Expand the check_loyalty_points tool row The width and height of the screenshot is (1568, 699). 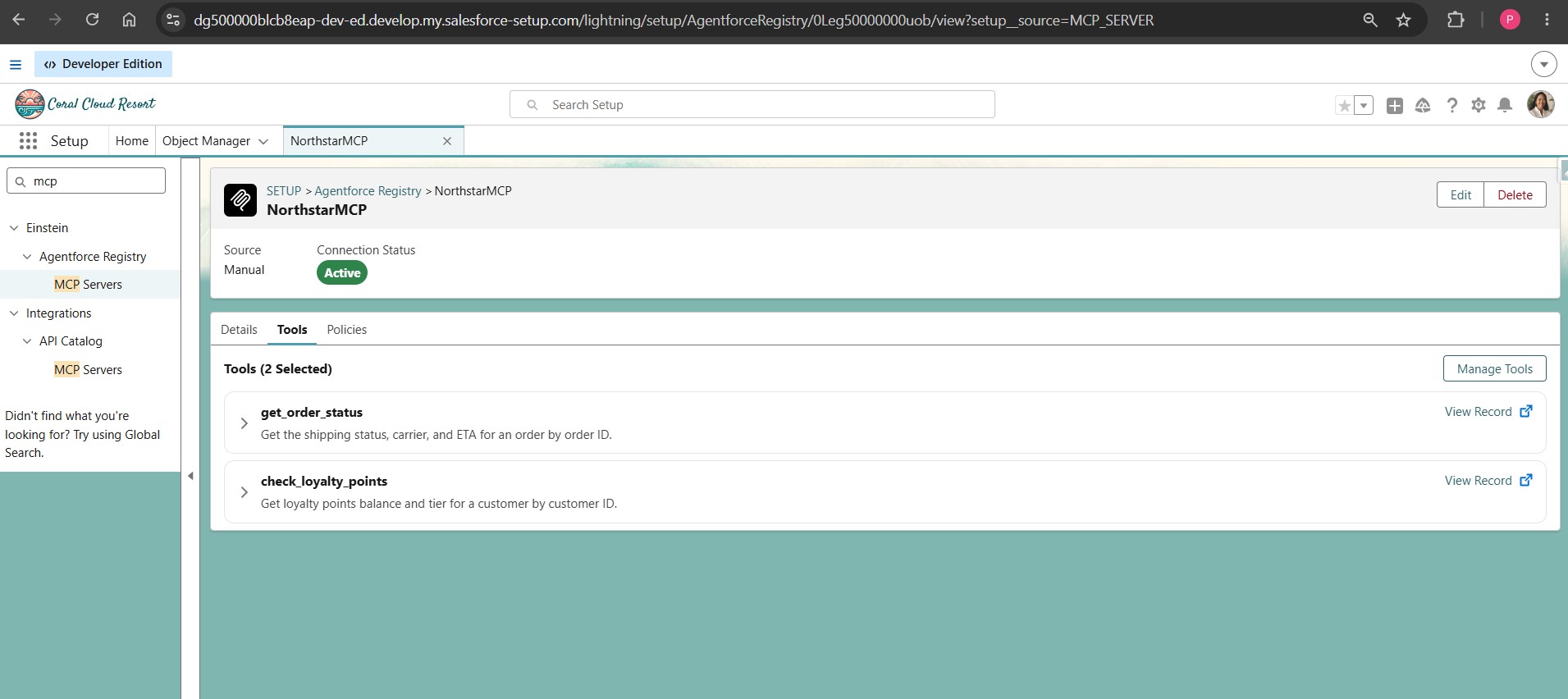(x=244, y=492)
